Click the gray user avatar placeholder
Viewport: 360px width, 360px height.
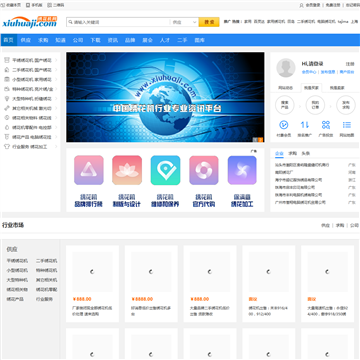[286, 68]
